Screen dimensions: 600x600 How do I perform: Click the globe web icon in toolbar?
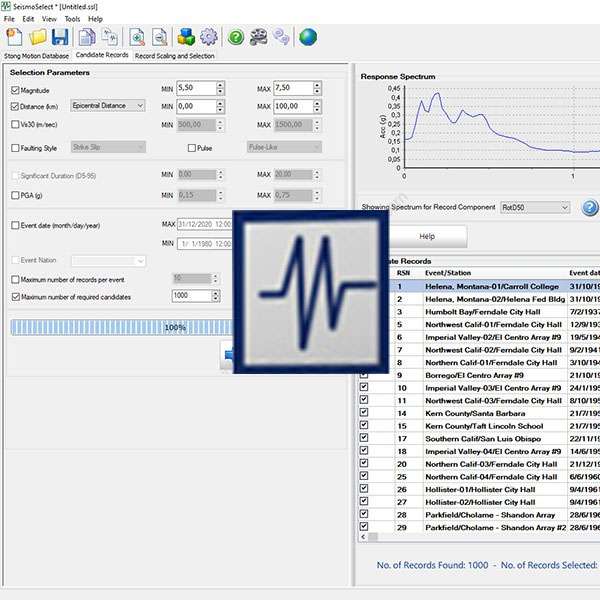[x=308, y=38]
